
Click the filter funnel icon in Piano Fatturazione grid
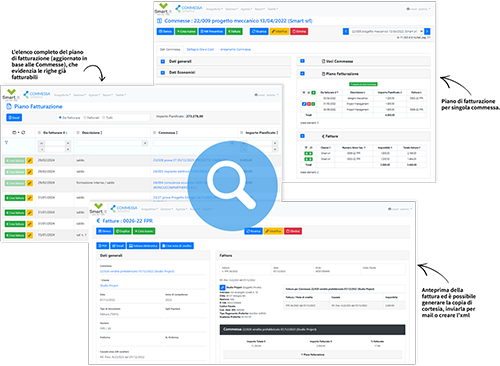pos(6,143)
